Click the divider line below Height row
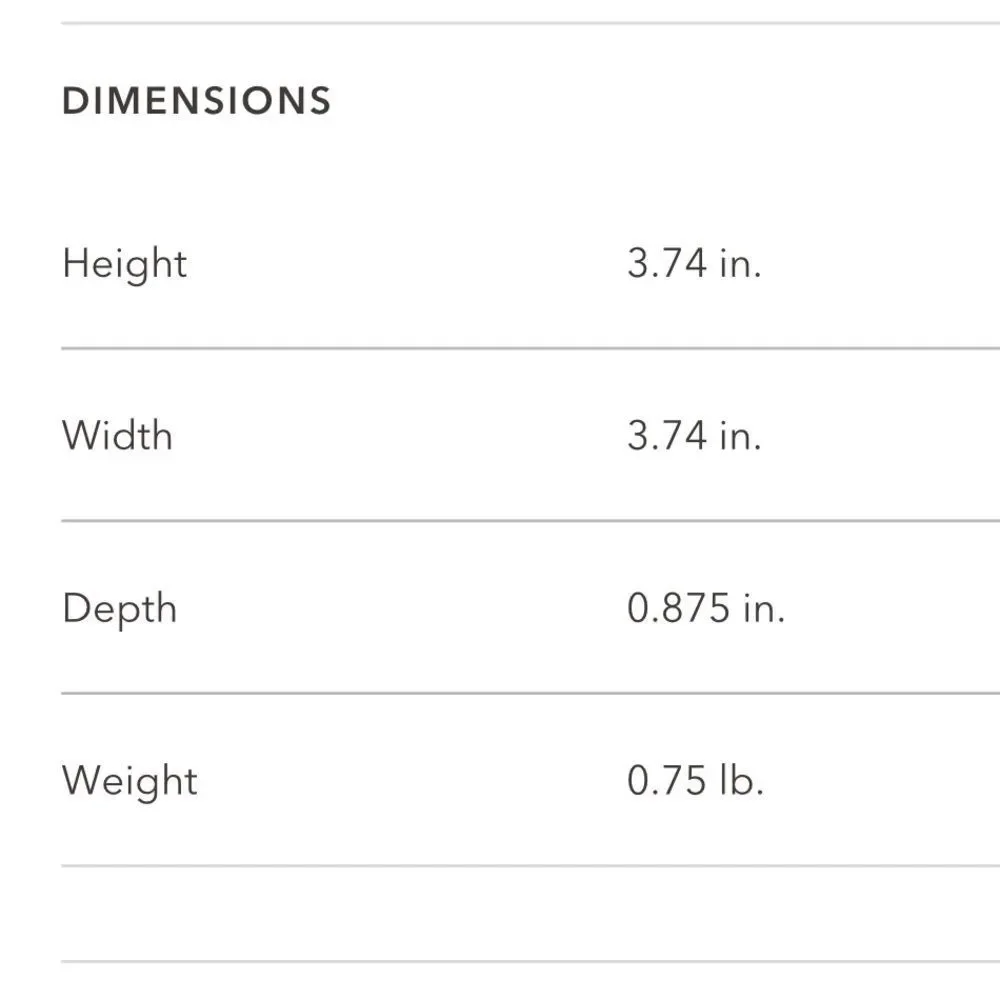The height and width of the screenshot is (1000, 1000). coord(531,349)
